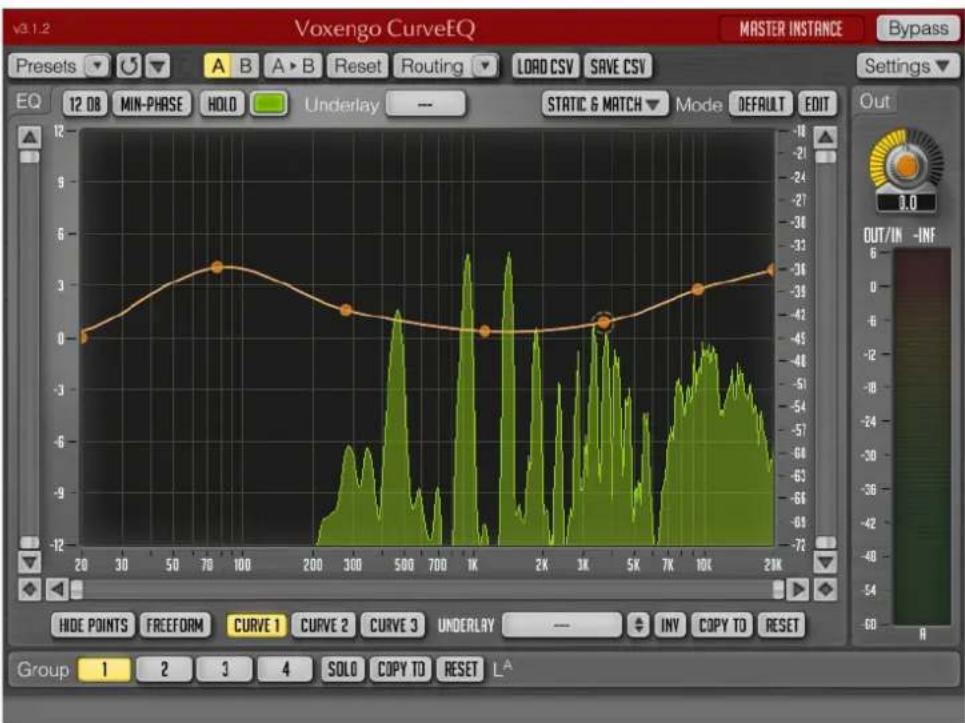Image resolution: width=965 pixels, height=723 pixels.
Task: Click the preset undo circular arrow icon
Action: [129, 66]
